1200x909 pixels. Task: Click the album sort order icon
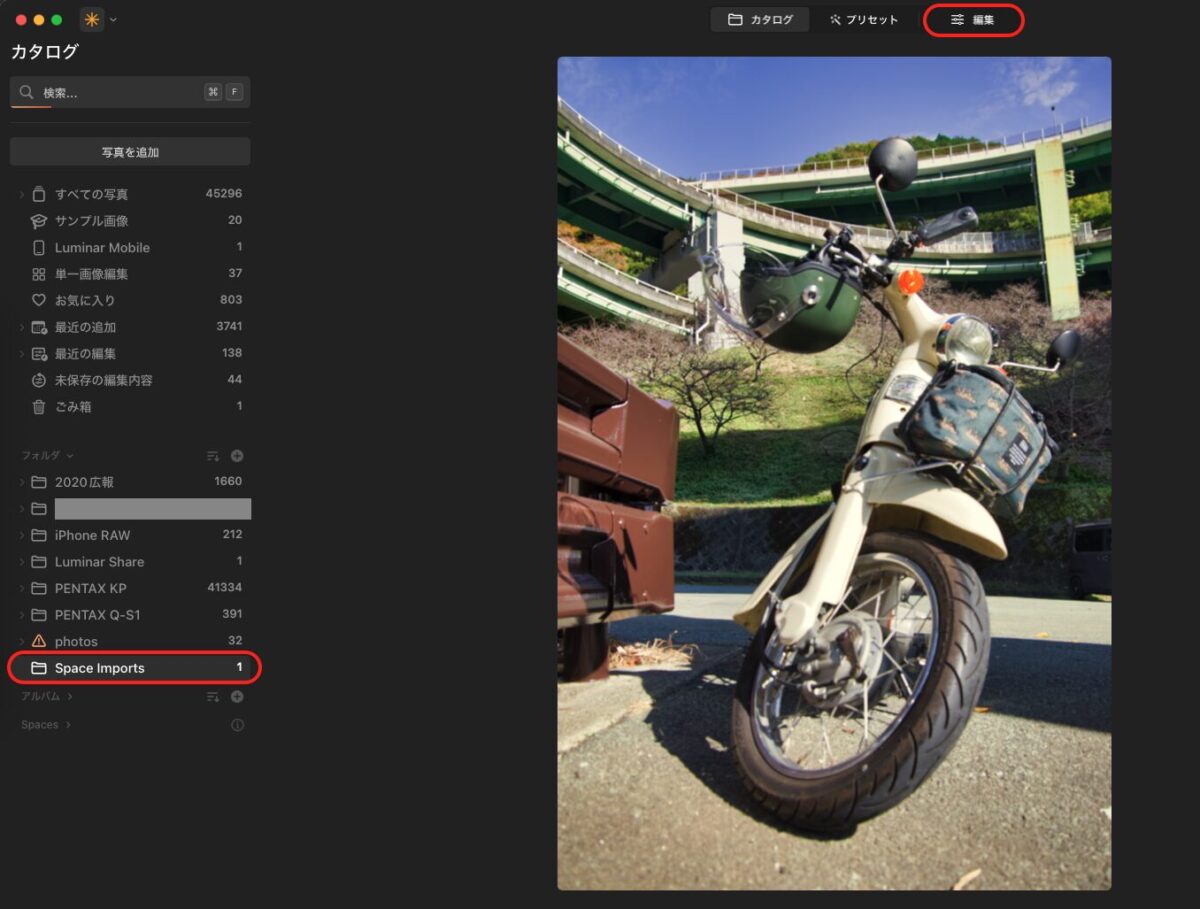(212, 697)
